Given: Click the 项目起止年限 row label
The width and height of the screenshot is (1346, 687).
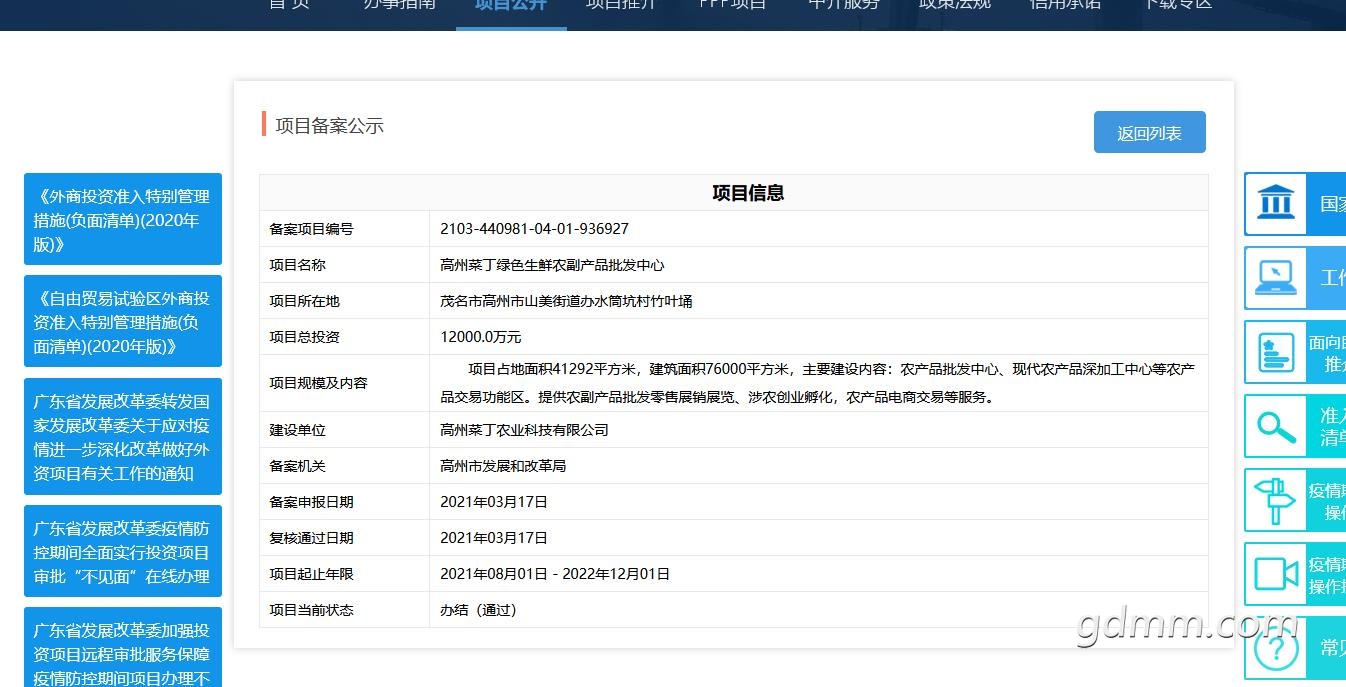Looking at the screenshot, I should pos(311,574).
